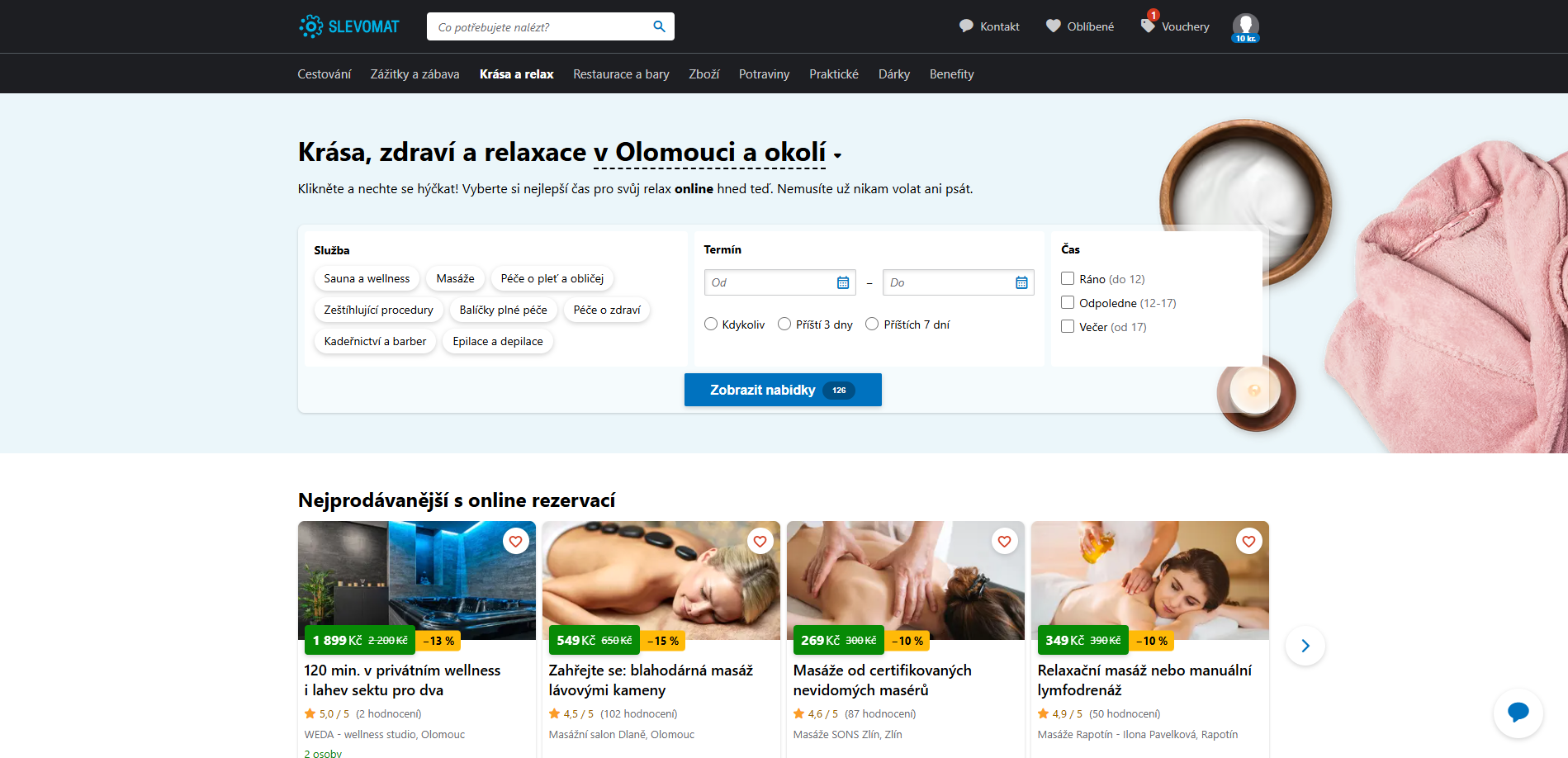Viewport: 1568px width, 758px height.
Task: Open Oblíbené heart icon
Action: (1054, 26)
